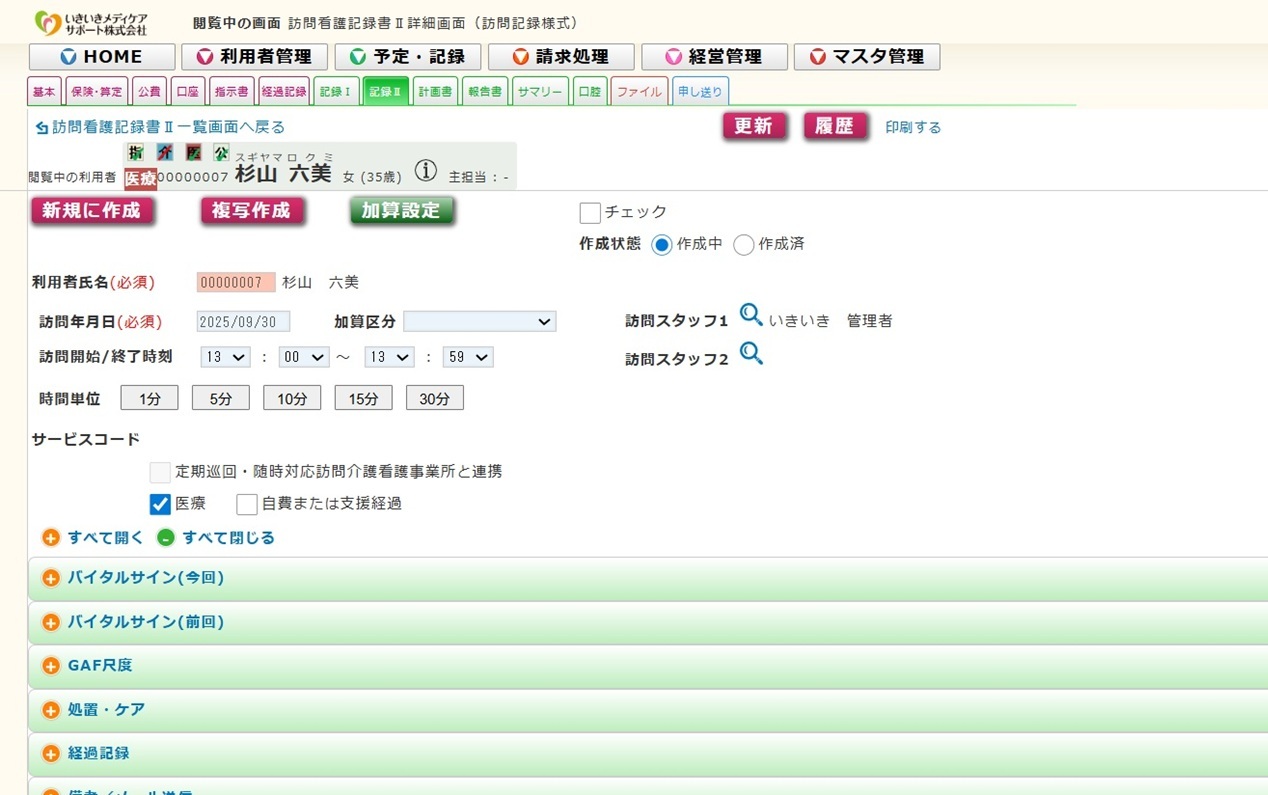Switch to the 計画書 tab
This screenshot has height=795, width=1268.
point(435,92)
